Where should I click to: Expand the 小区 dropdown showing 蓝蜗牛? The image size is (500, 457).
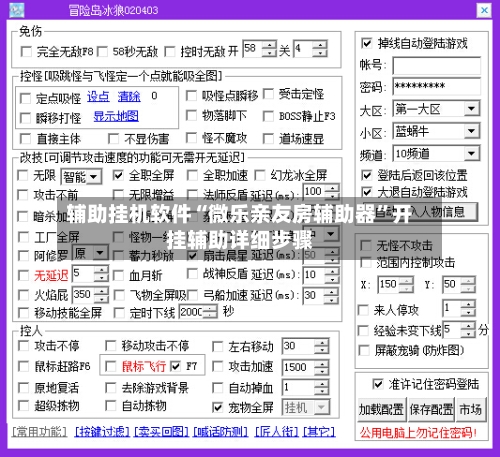[471, 131]
